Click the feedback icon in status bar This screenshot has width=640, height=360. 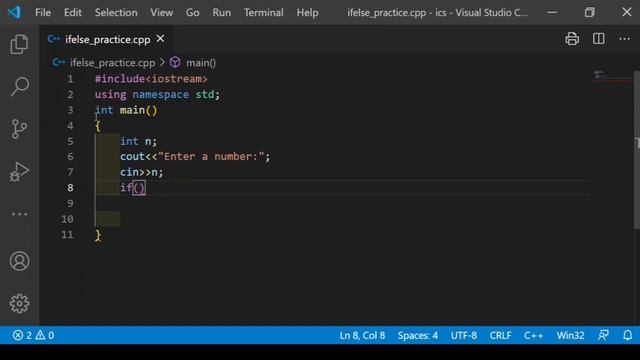(603, 335)
